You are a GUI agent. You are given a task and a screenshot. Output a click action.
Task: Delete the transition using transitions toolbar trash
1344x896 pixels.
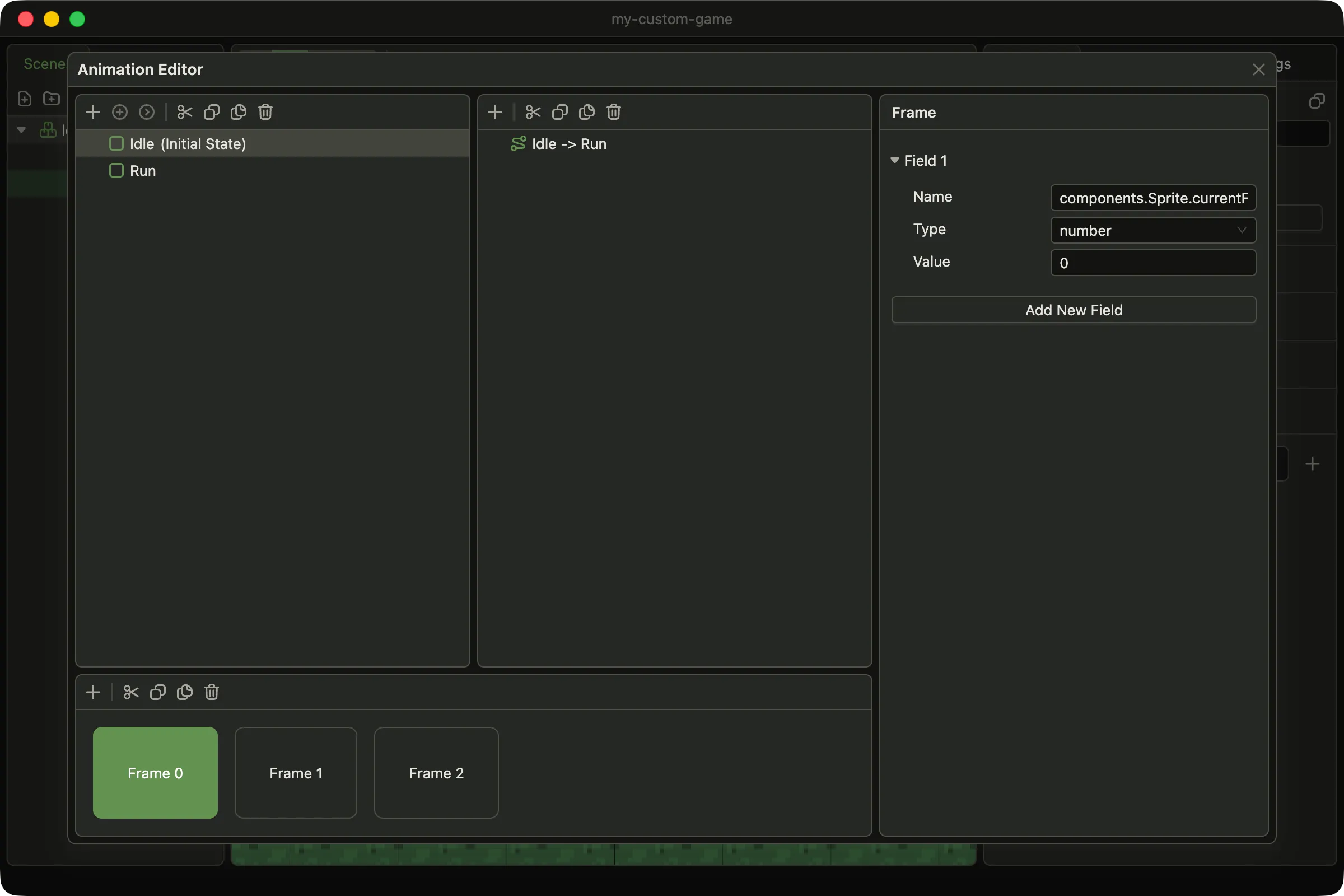coord(613,112)
